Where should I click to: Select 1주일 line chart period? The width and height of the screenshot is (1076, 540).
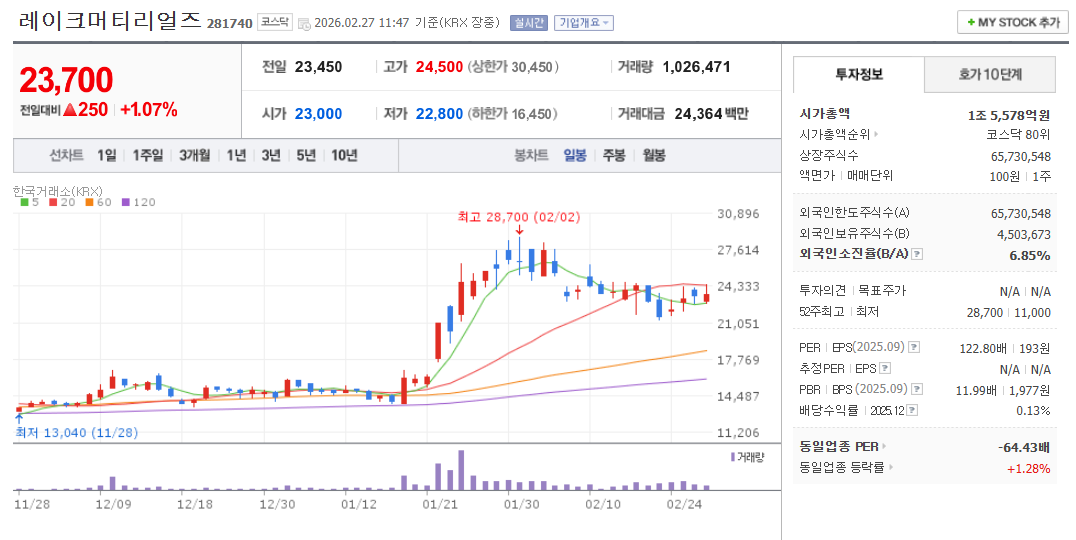pos(148,156)
